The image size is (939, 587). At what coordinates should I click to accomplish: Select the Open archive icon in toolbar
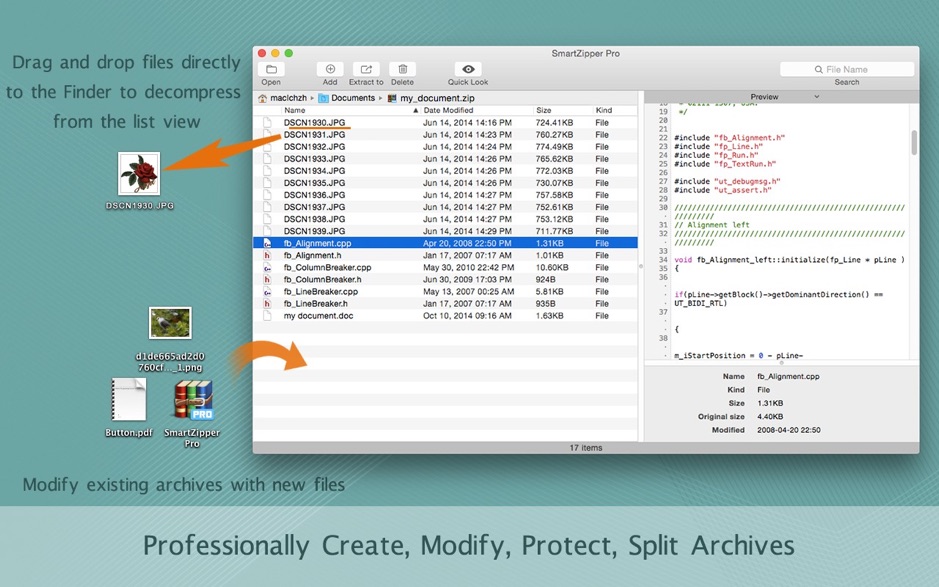270,67
